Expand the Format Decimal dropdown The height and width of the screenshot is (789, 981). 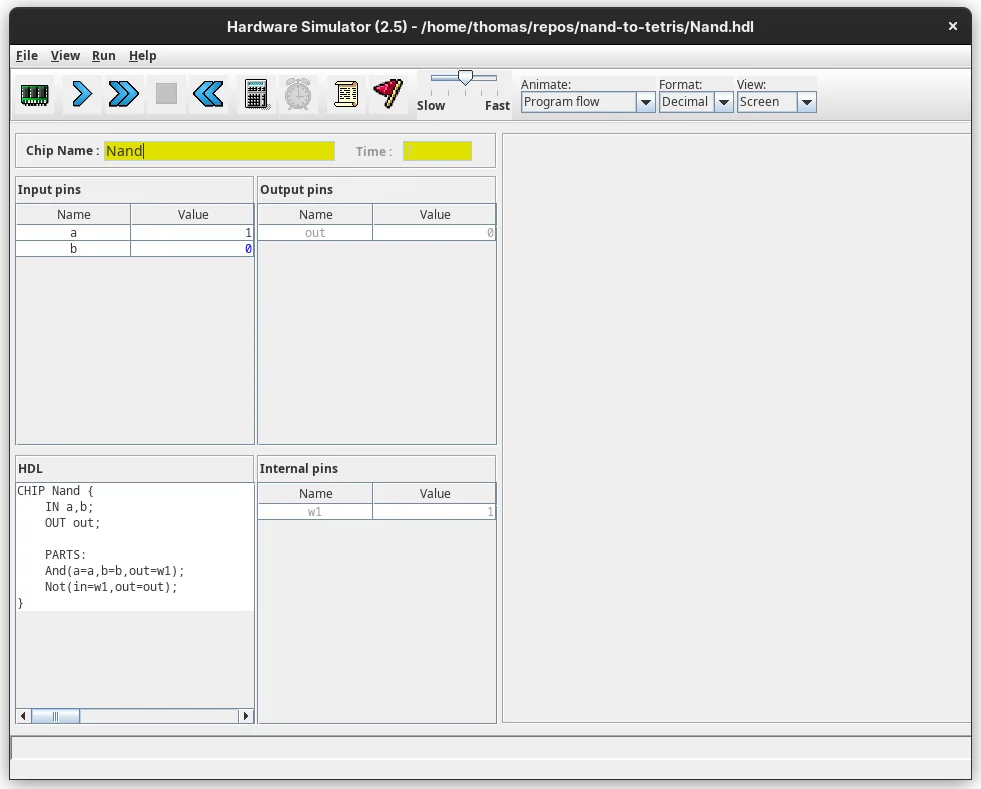tap(723, 102)
